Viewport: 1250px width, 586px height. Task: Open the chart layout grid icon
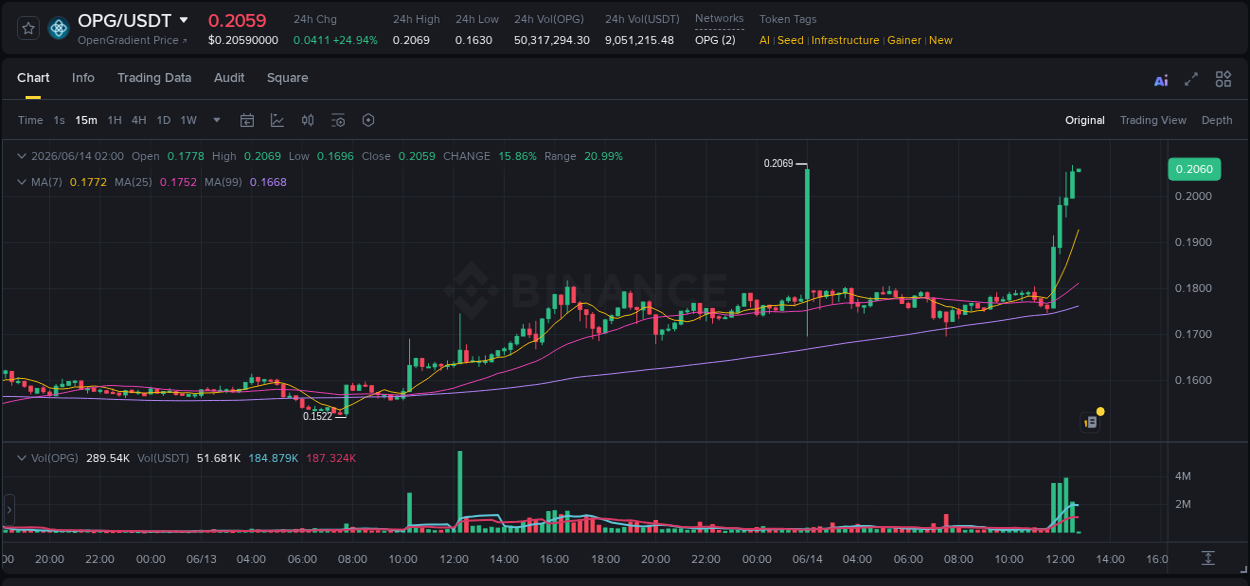click(x=1223, y=79)
